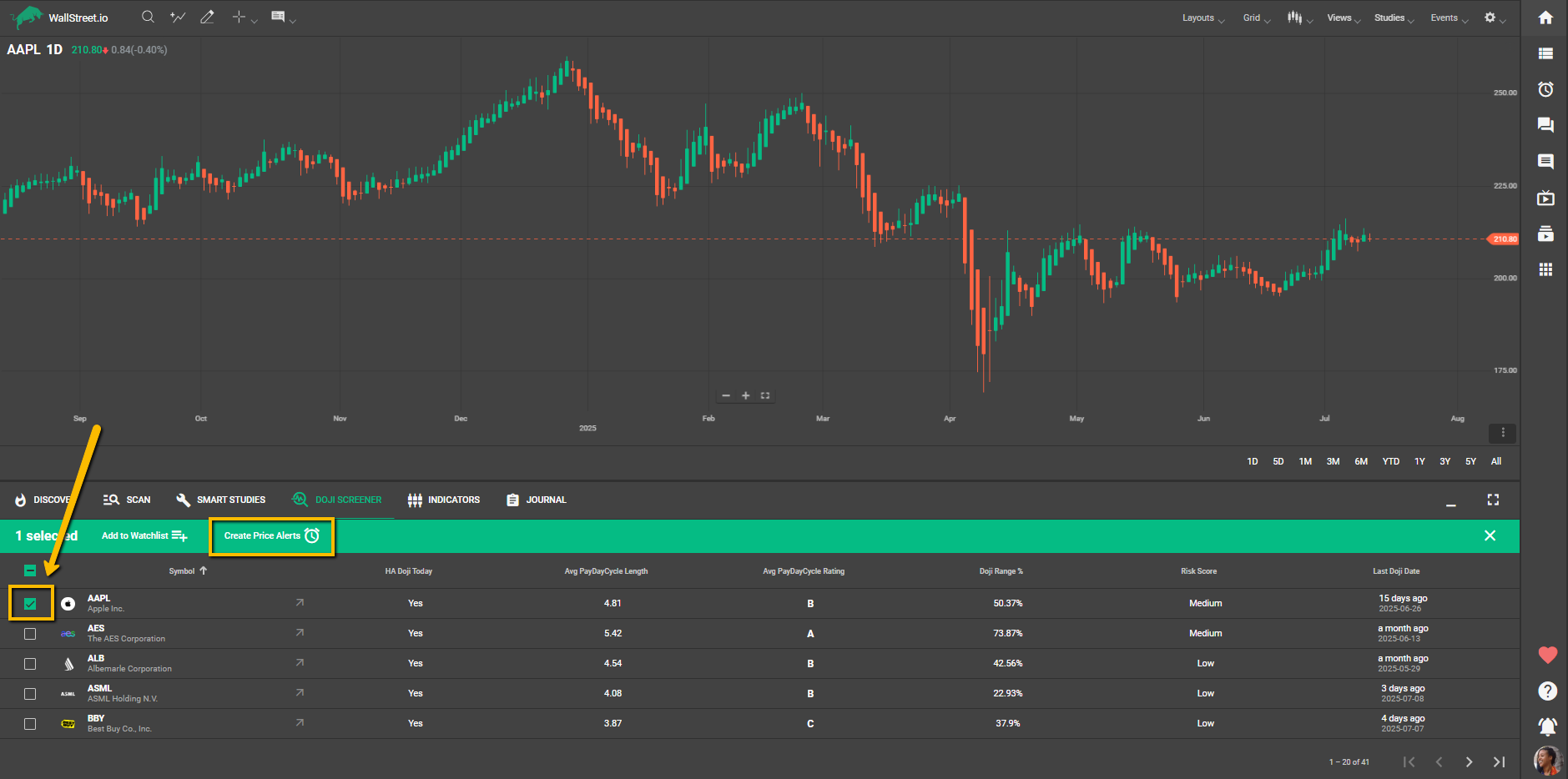
Task: Zoom out chart with minus button
Action: (x=726, y=395)
